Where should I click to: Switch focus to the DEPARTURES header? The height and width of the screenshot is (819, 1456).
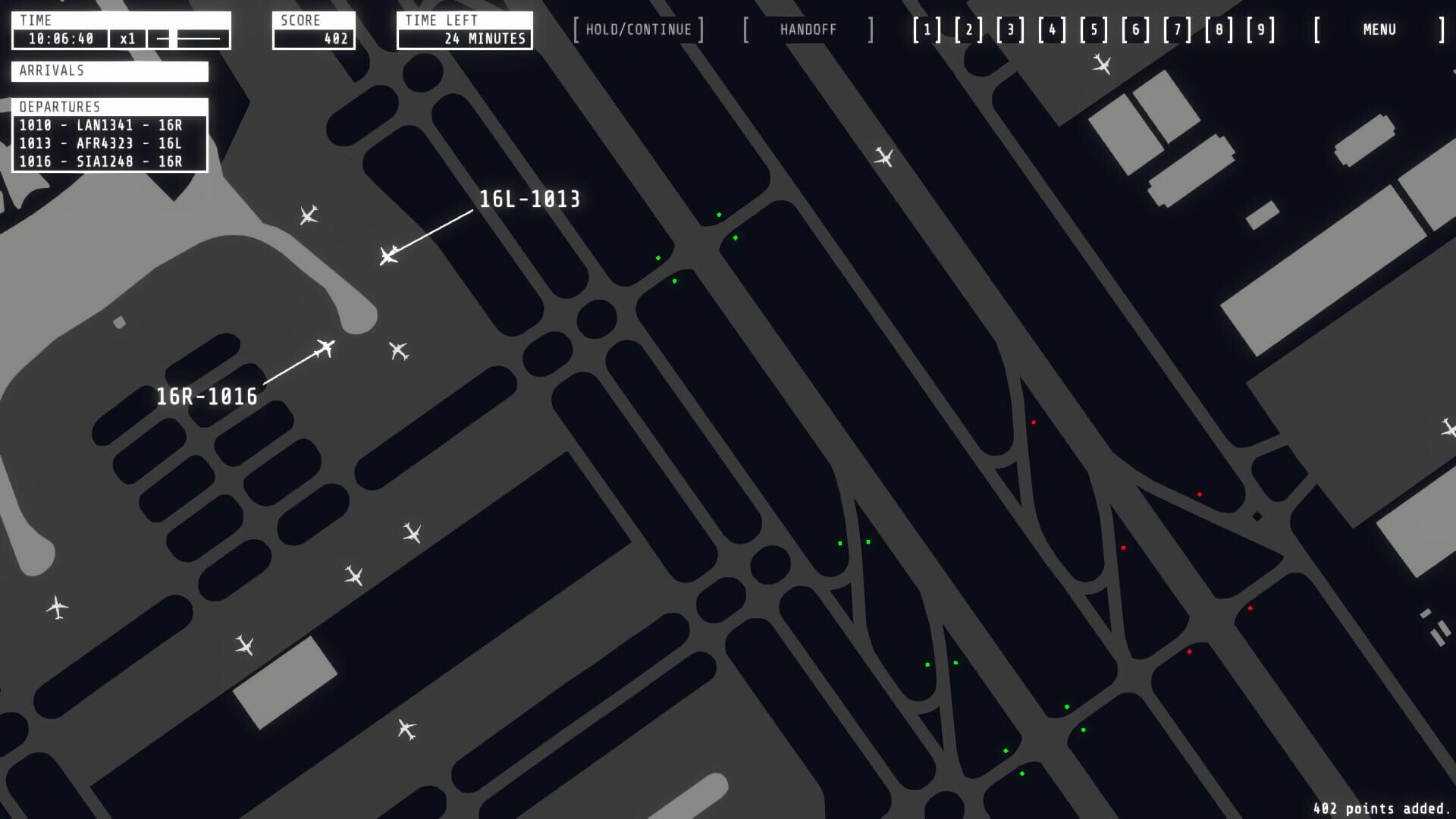[x=61, y=108]
